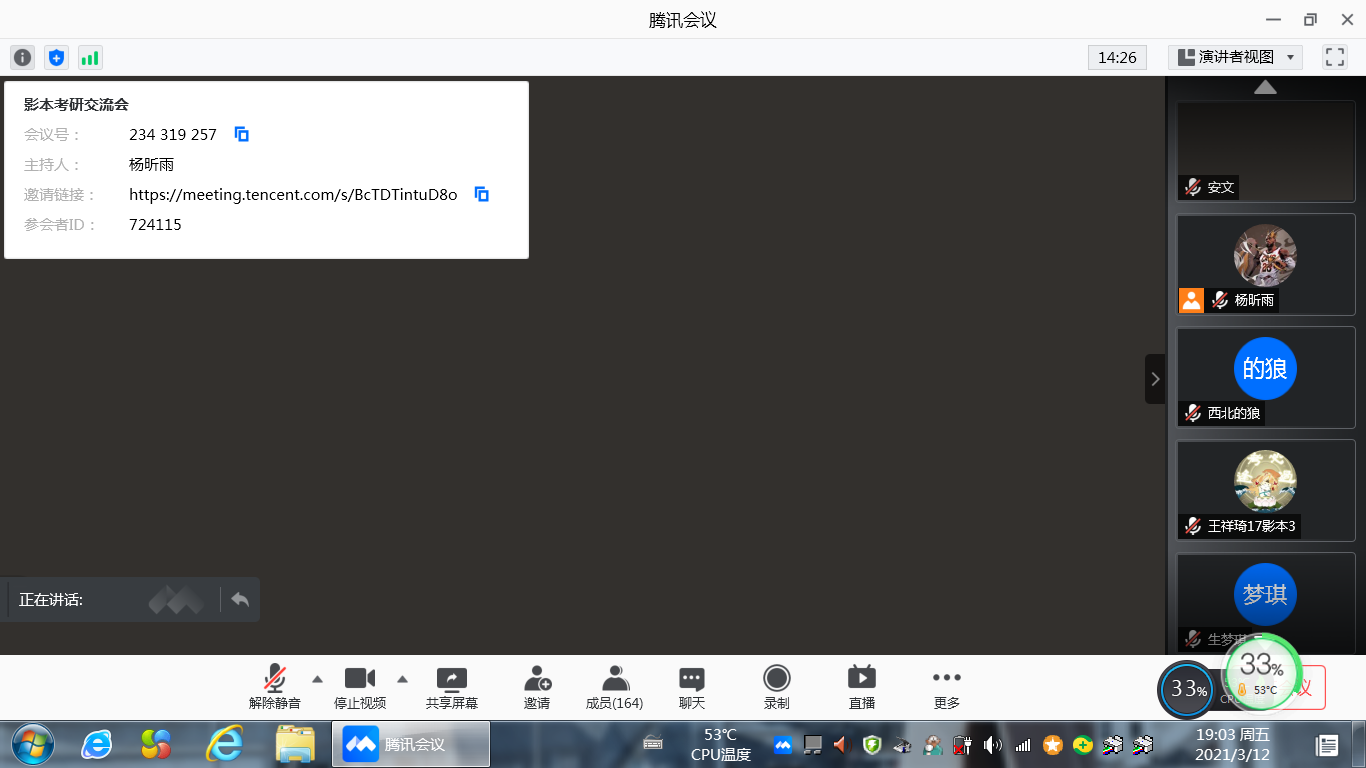Click muted mic icon beside 王祥琦17影本3
This screenshot has height=768, width=1366.
click(1192, 526)
